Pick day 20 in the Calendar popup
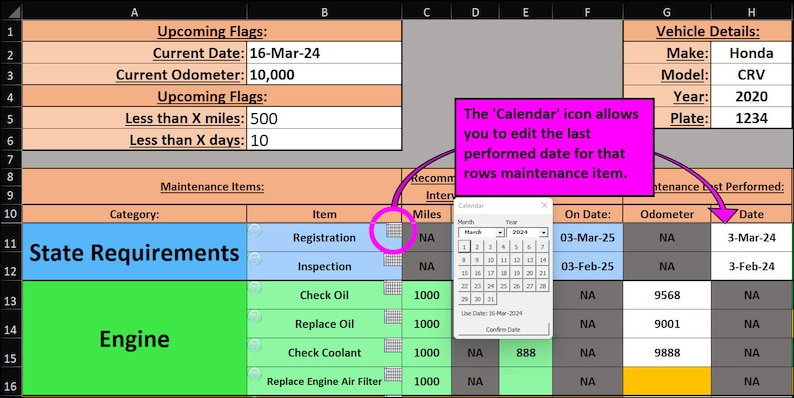The height and width of the screenshot is (398, 794). click(529, 273)
